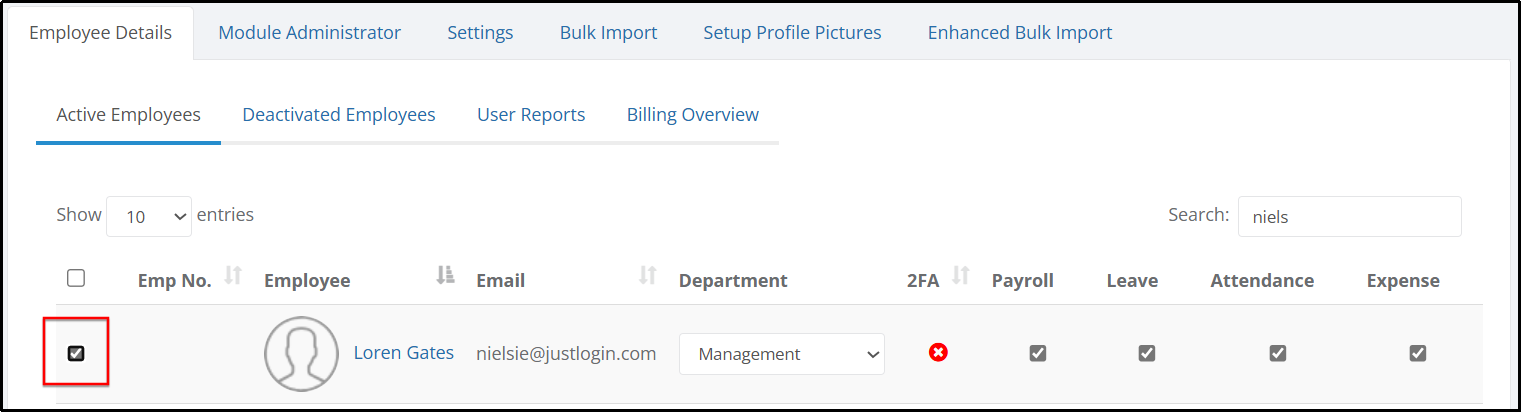
Task: Click the Search field containing niels
Action: [x=1350, y=216]
